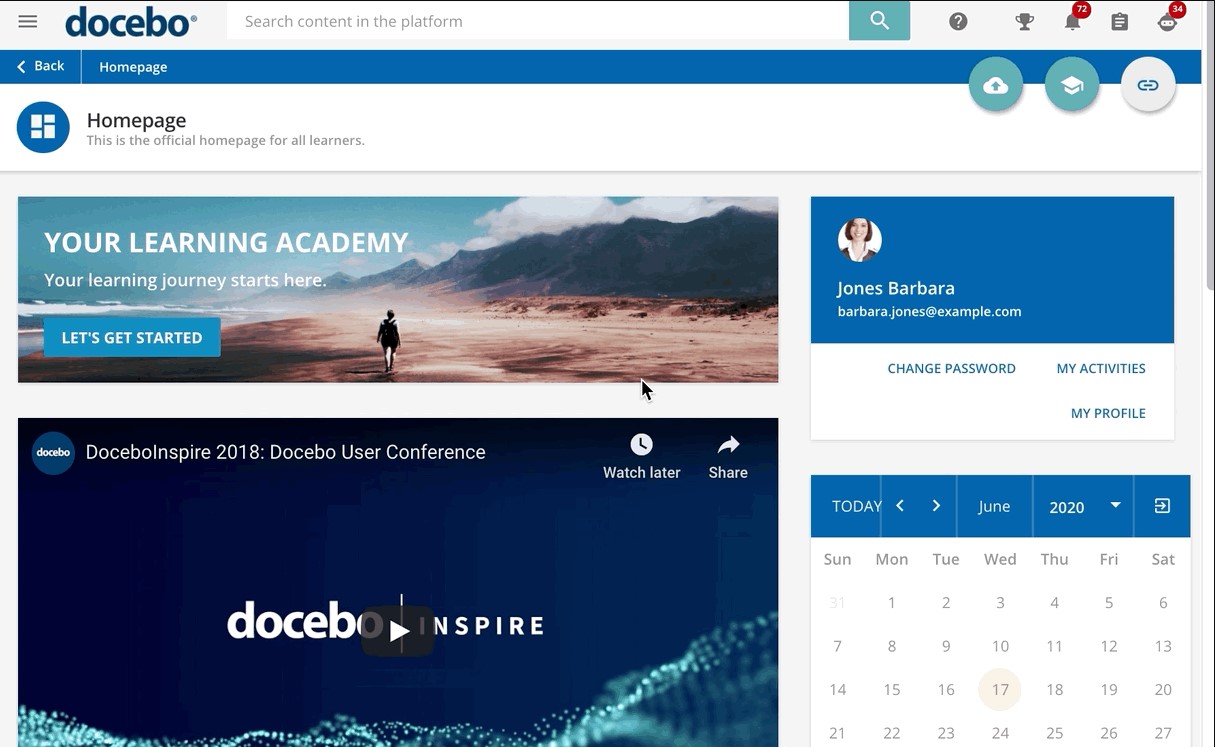This screenshot has height=747, width=1215.
Task: Click the video Share arrow icon
Action: tap(728, 445)
